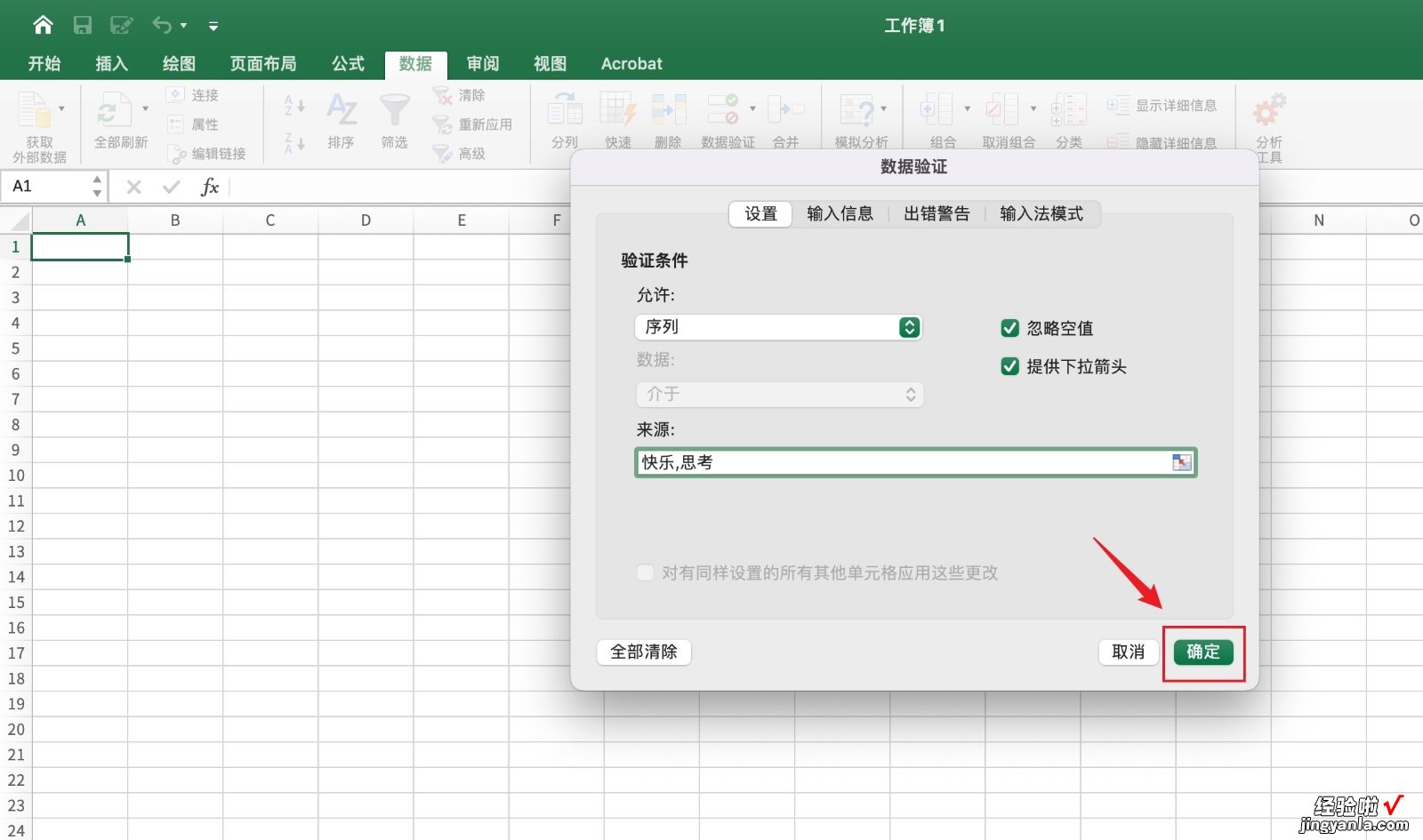This screenshot has height=840, width=1423.
Task: Click the 删除 duplicates icon
Action: 668,111
